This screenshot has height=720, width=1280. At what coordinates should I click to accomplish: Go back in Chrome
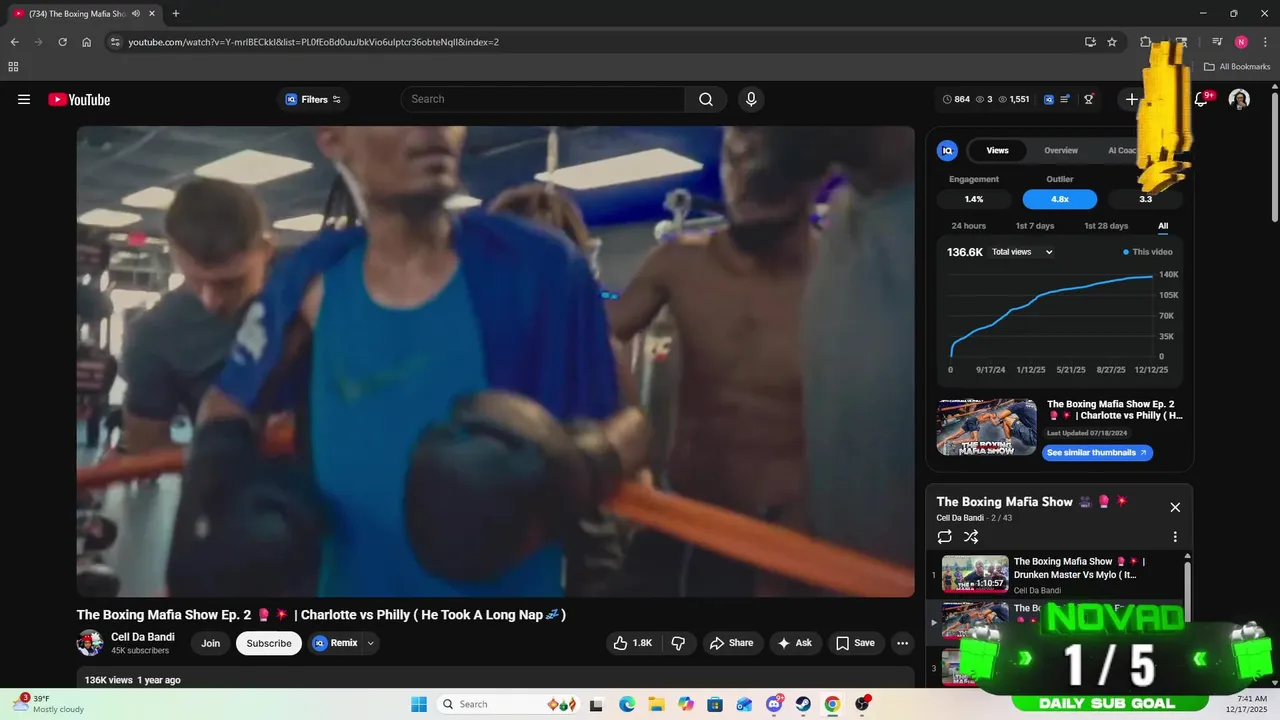(x=14, y=42)
